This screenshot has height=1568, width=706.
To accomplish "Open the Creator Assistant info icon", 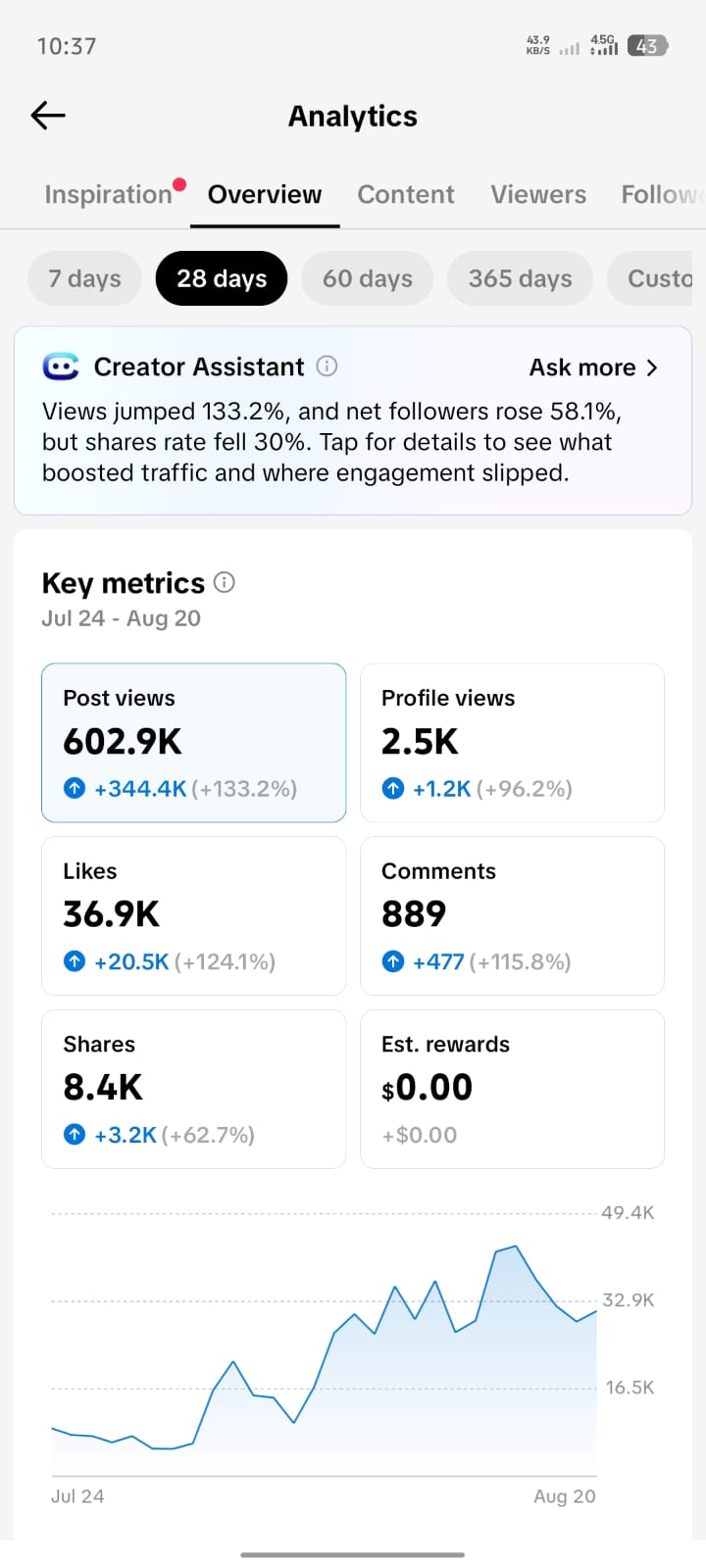I will [328, 367].
